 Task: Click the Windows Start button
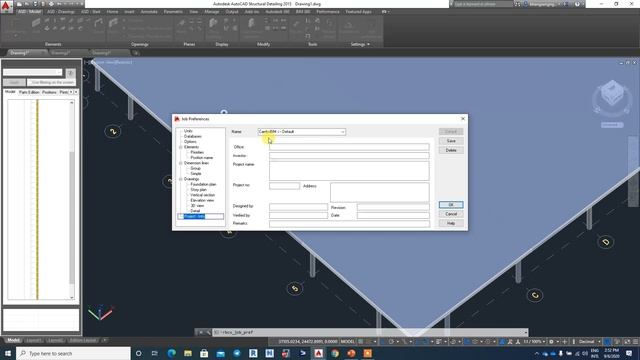point(8,353)
